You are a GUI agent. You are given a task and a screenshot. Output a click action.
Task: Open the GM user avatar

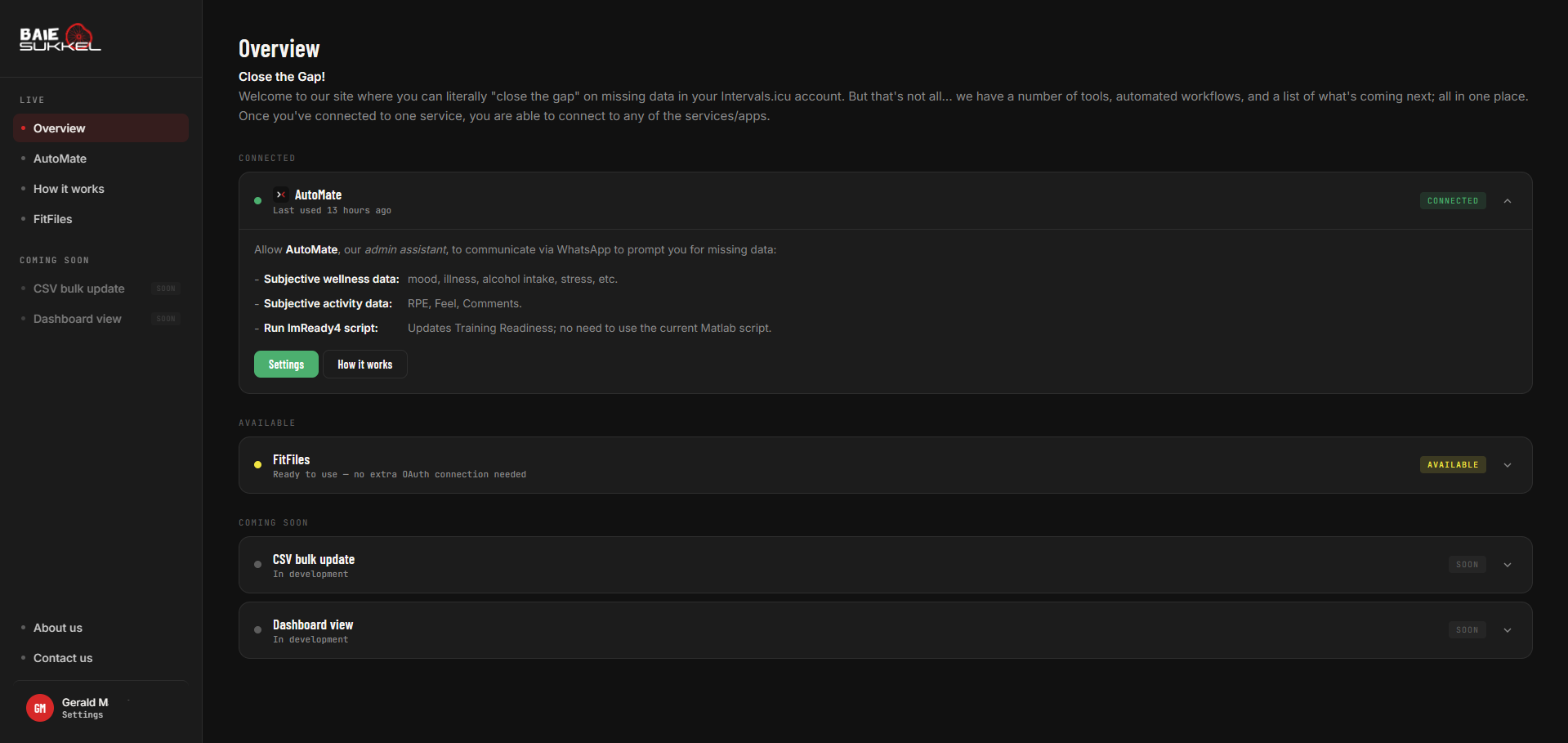(x=40, y=708)
